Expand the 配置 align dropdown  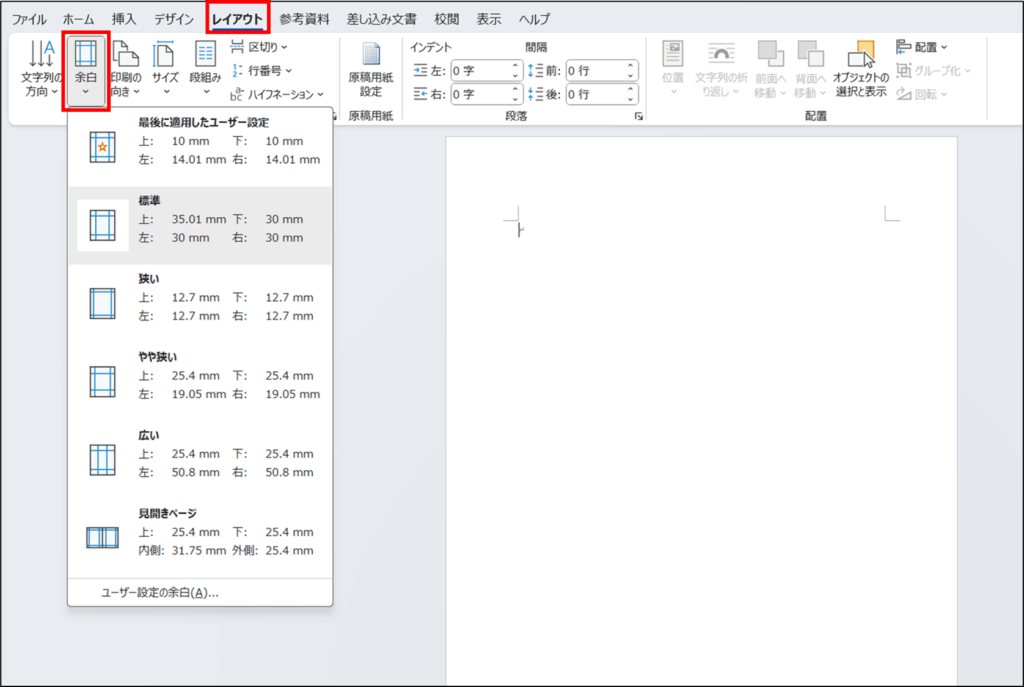point(921,47)
